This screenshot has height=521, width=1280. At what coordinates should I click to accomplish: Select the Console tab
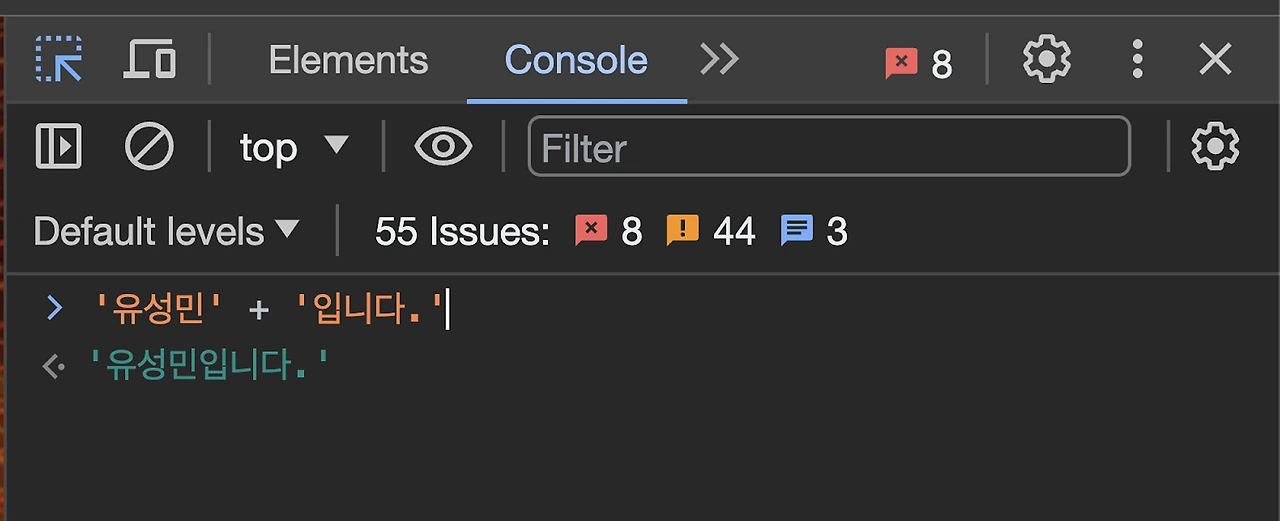point(576,61)
